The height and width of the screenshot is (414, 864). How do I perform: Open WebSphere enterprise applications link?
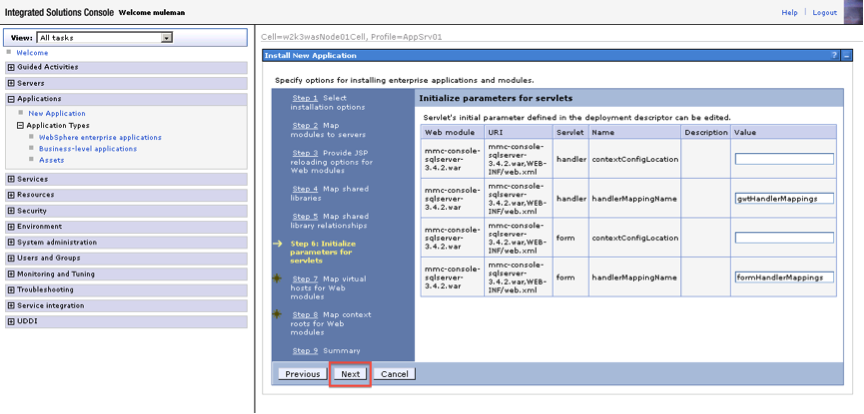pyautogui.click(x=100, y=137)
